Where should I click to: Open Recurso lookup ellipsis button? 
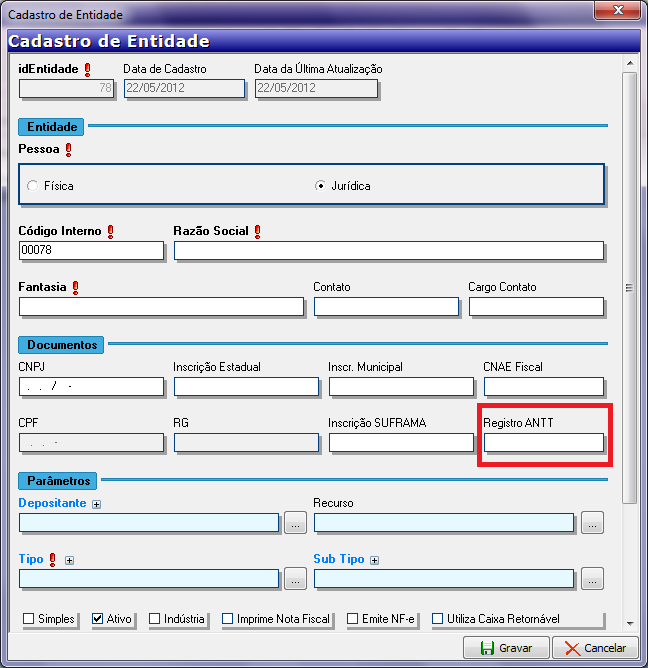click(592, 523)
